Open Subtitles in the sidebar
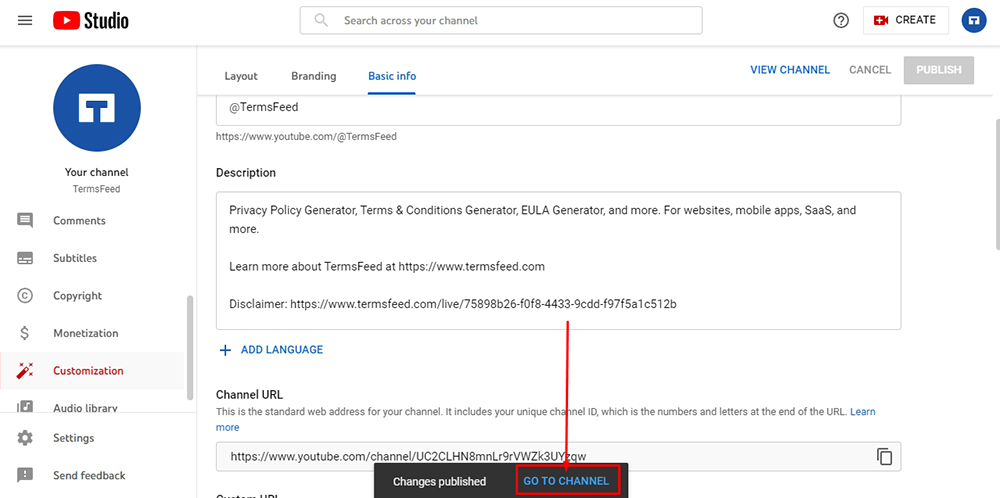The height and width of the screenshot is (498, 1000). 92,258
